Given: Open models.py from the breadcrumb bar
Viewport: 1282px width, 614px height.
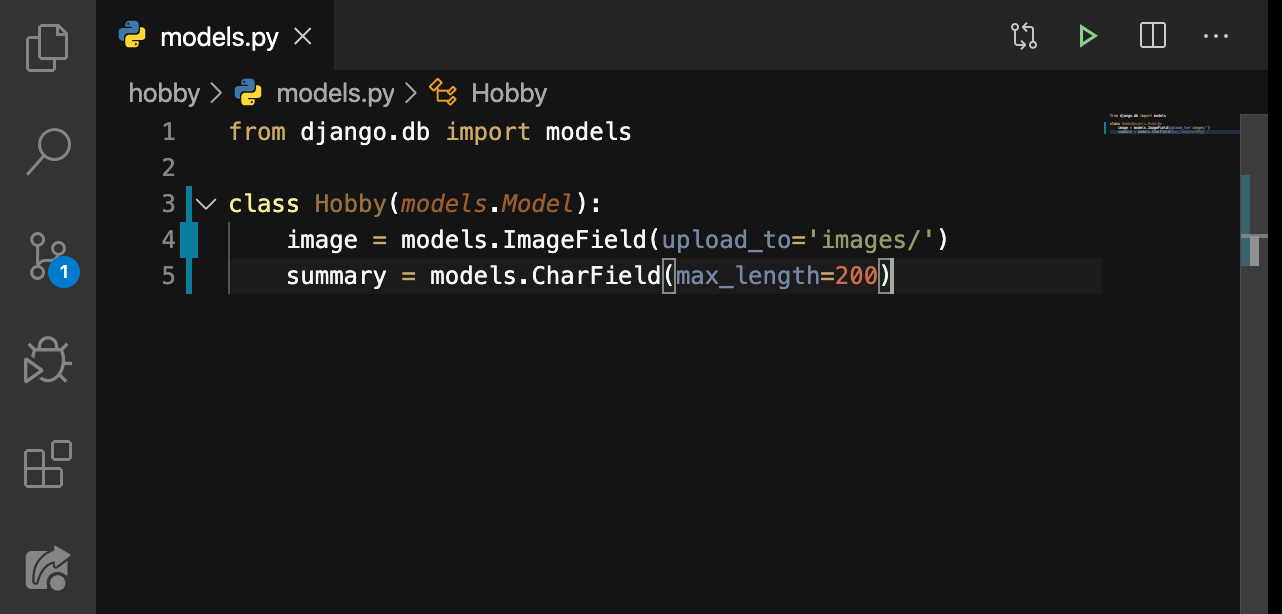Looking at the screenshot, I should pos(334,92).
